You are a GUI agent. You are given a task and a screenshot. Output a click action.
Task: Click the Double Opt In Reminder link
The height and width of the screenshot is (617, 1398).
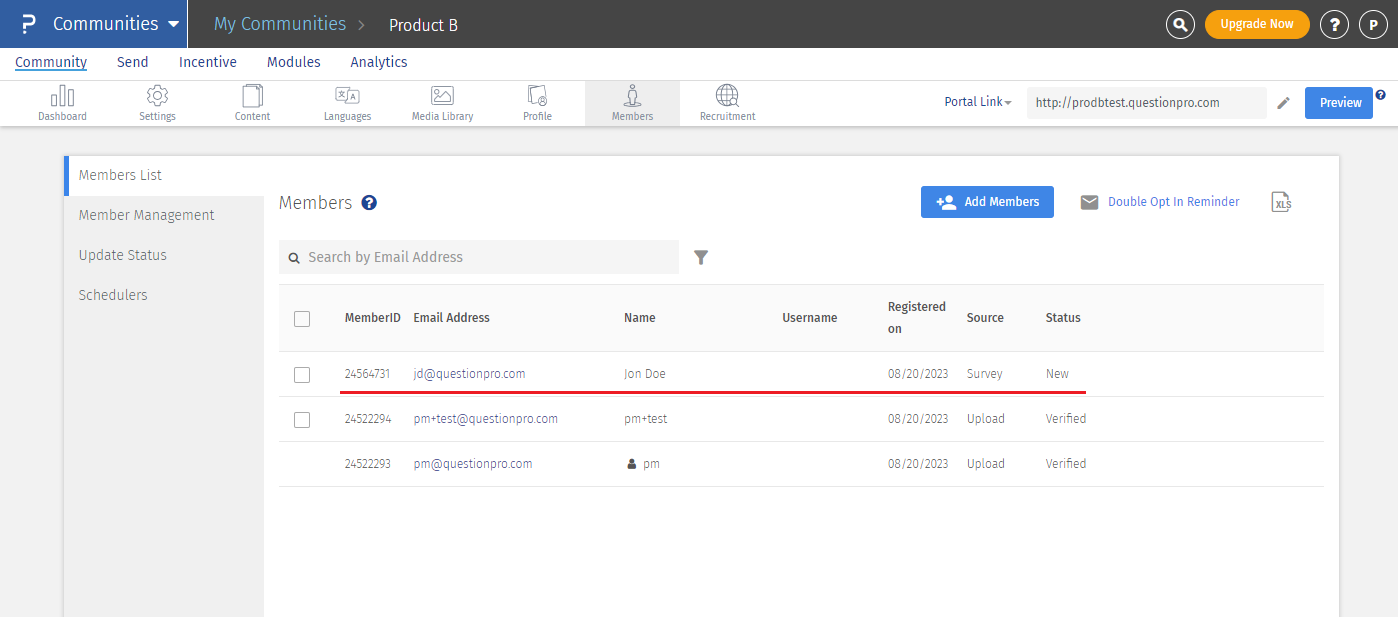tap(1173, 202)
